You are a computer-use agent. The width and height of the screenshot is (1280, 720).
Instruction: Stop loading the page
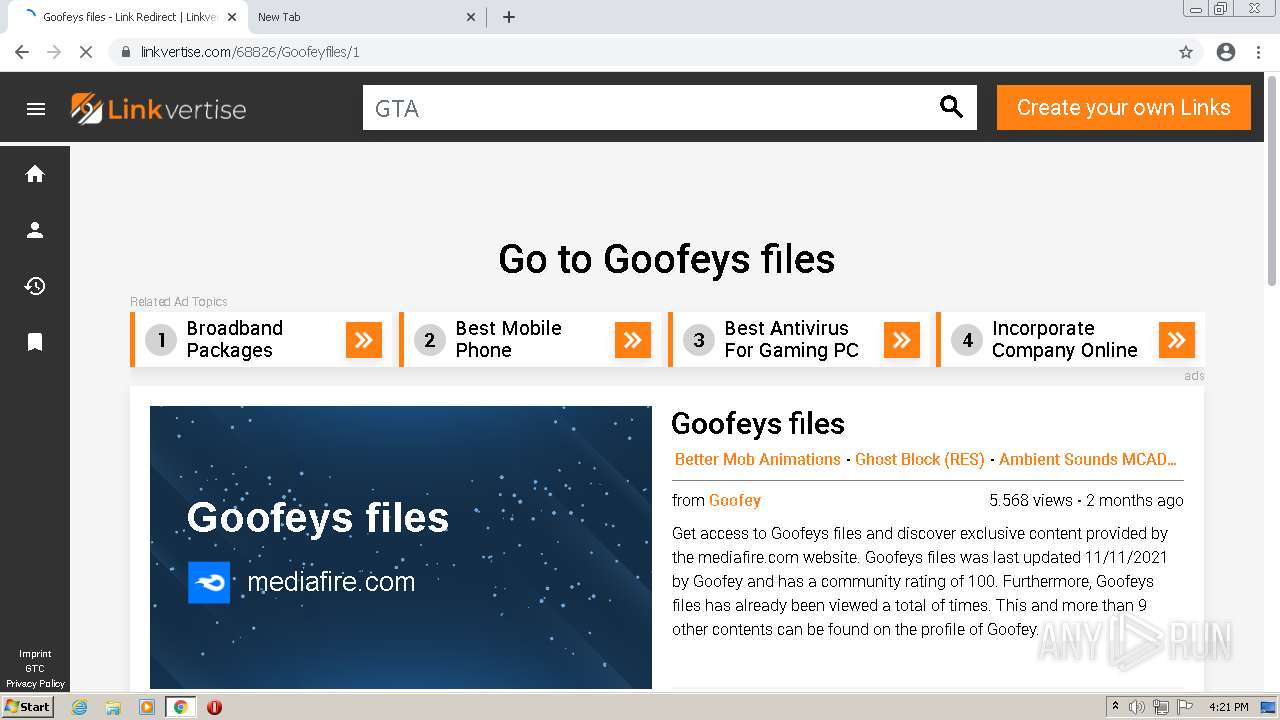pos(86,52)
